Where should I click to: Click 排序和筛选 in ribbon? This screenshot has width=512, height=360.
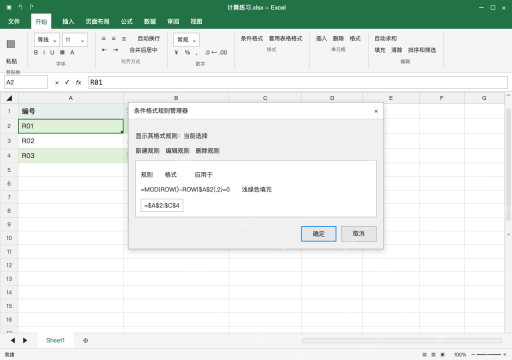point(422,50)
